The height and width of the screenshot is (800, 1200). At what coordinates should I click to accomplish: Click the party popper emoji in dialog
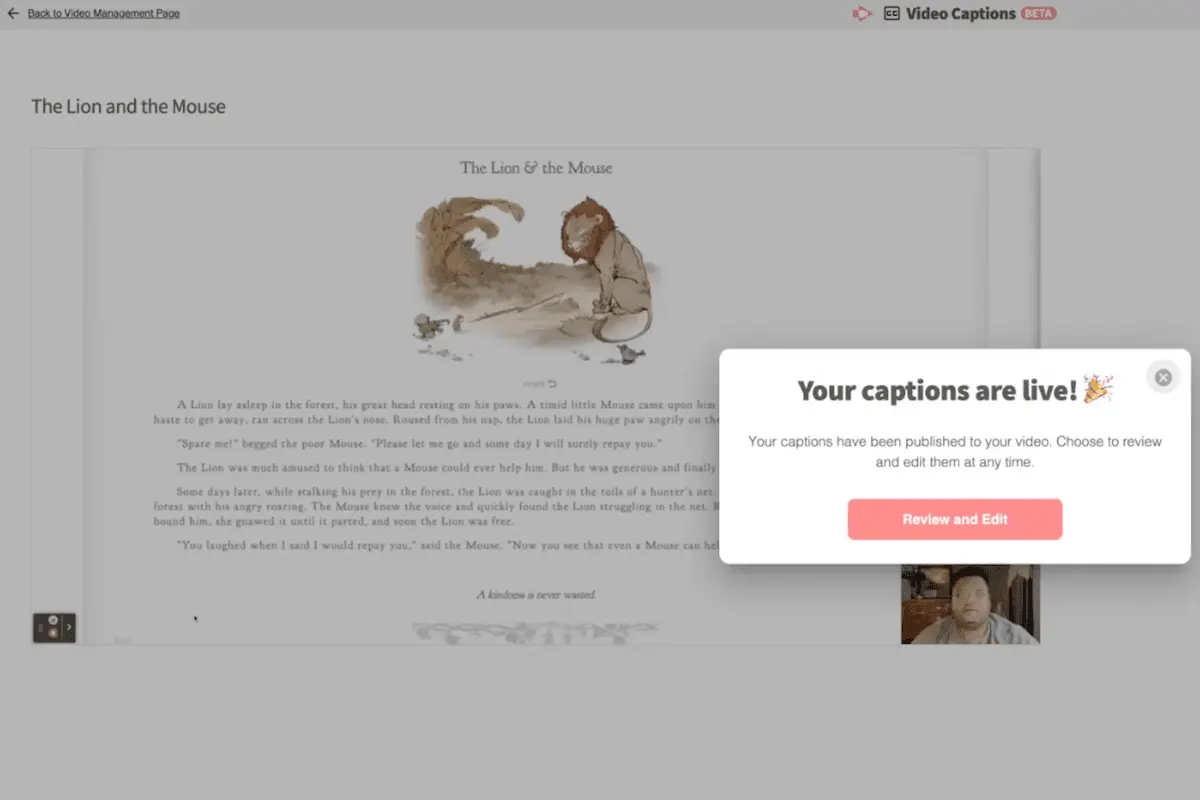pos(1099,388)
